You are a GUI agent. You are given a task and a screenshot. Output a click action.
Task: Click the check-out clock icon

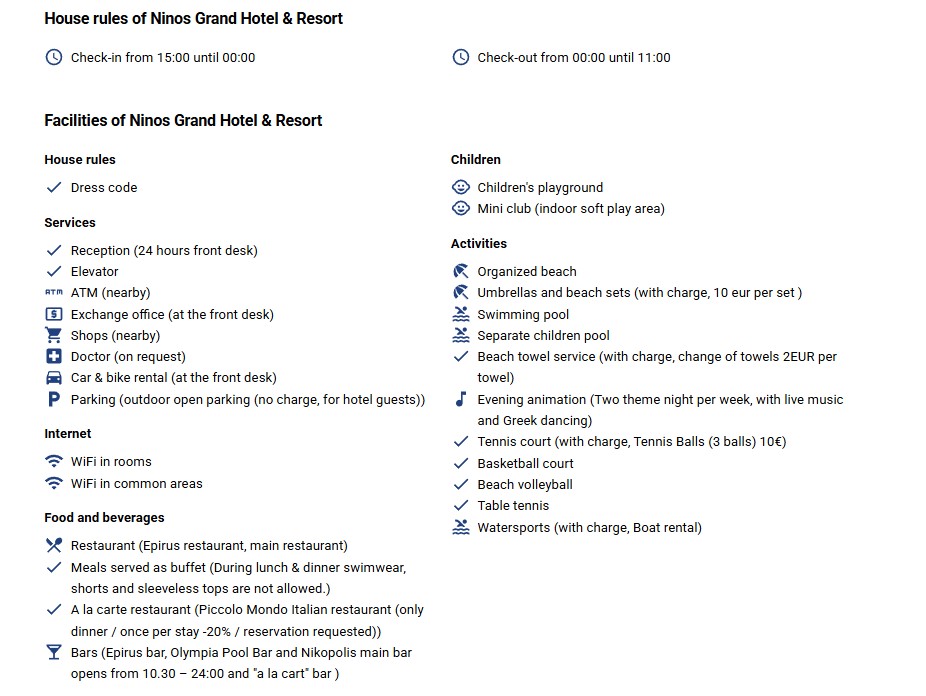click(461, 57)
